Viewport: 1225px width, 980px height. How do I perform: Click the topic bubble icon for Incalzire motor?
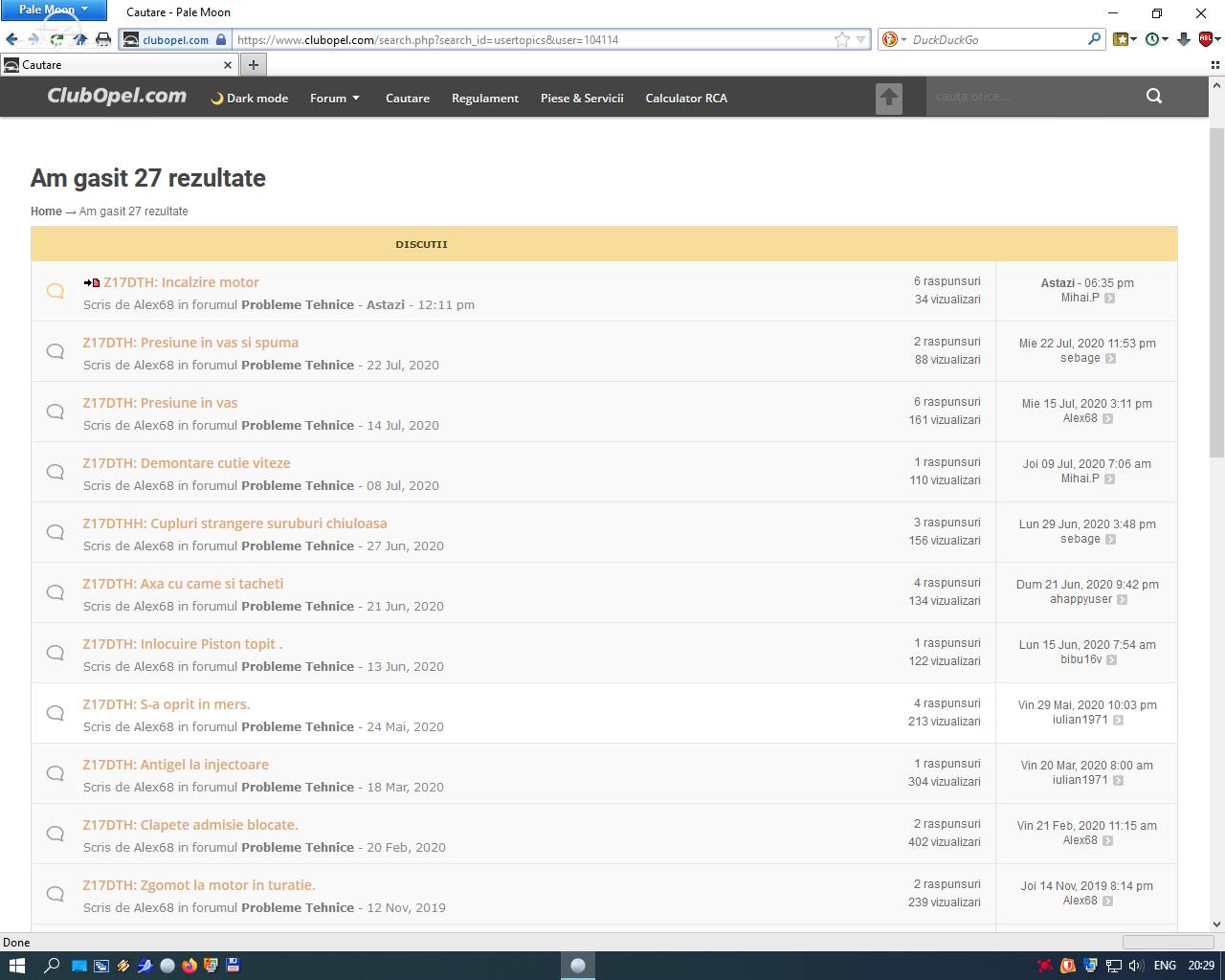[x=56, y=291]
